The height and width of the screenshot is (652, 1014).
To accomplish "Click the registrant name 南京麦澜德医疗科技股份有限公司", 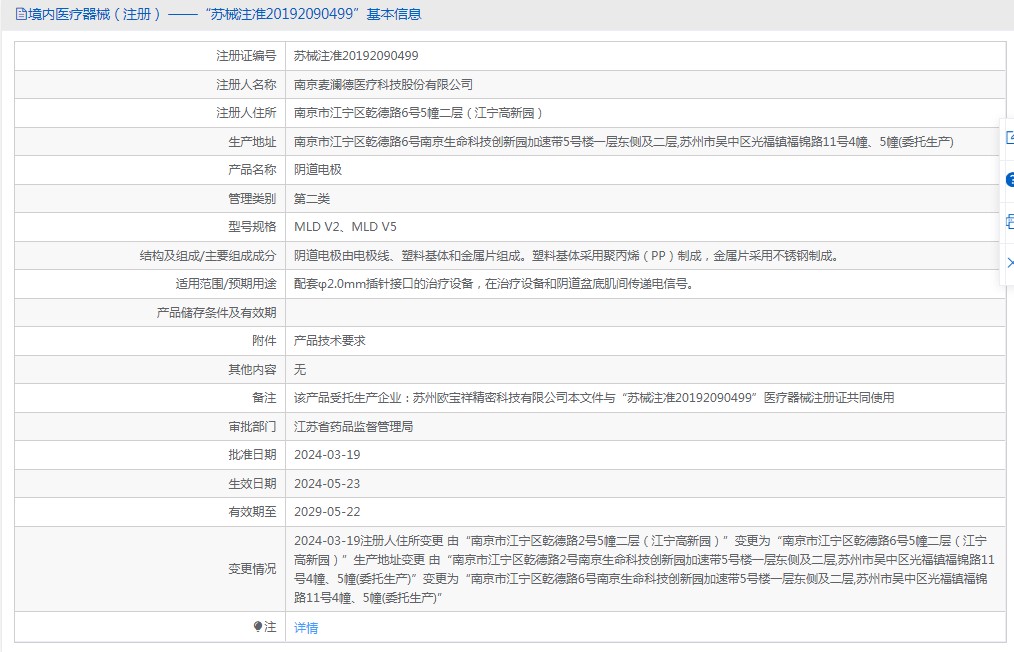I will point(383,85).
